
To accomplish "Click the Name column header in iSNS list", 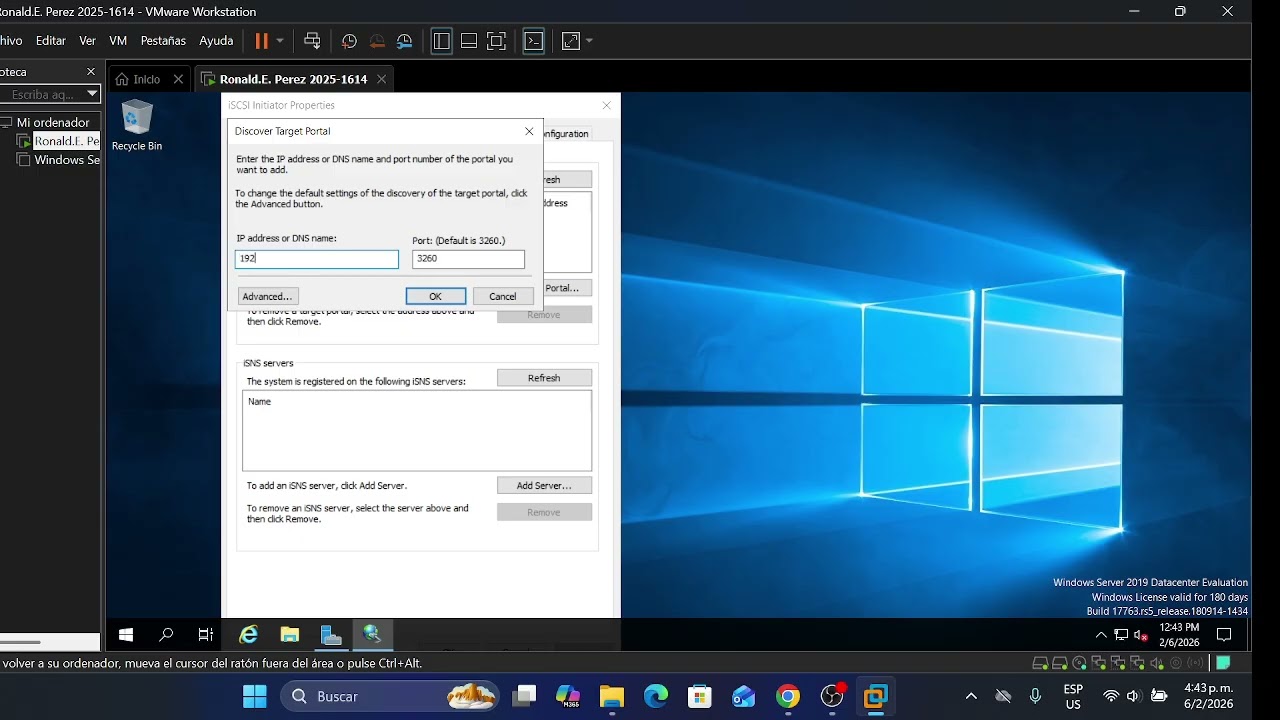I will pyautogui.click(x=259, y=401).
